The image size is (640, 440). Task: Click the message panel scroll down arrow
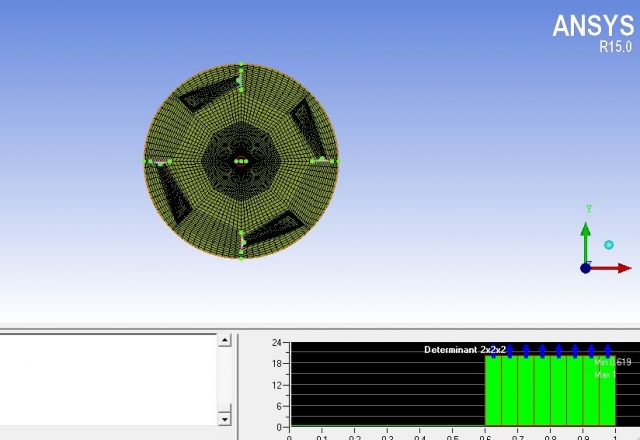[x=224, y=418]
